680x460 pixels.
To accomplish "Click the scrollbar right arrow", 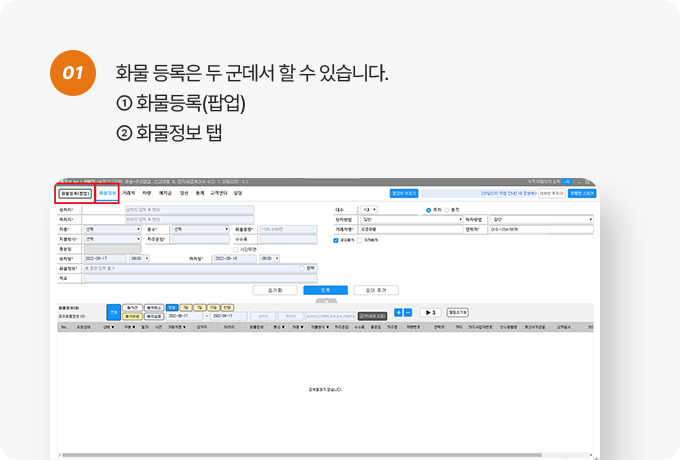I will [591, 455].
